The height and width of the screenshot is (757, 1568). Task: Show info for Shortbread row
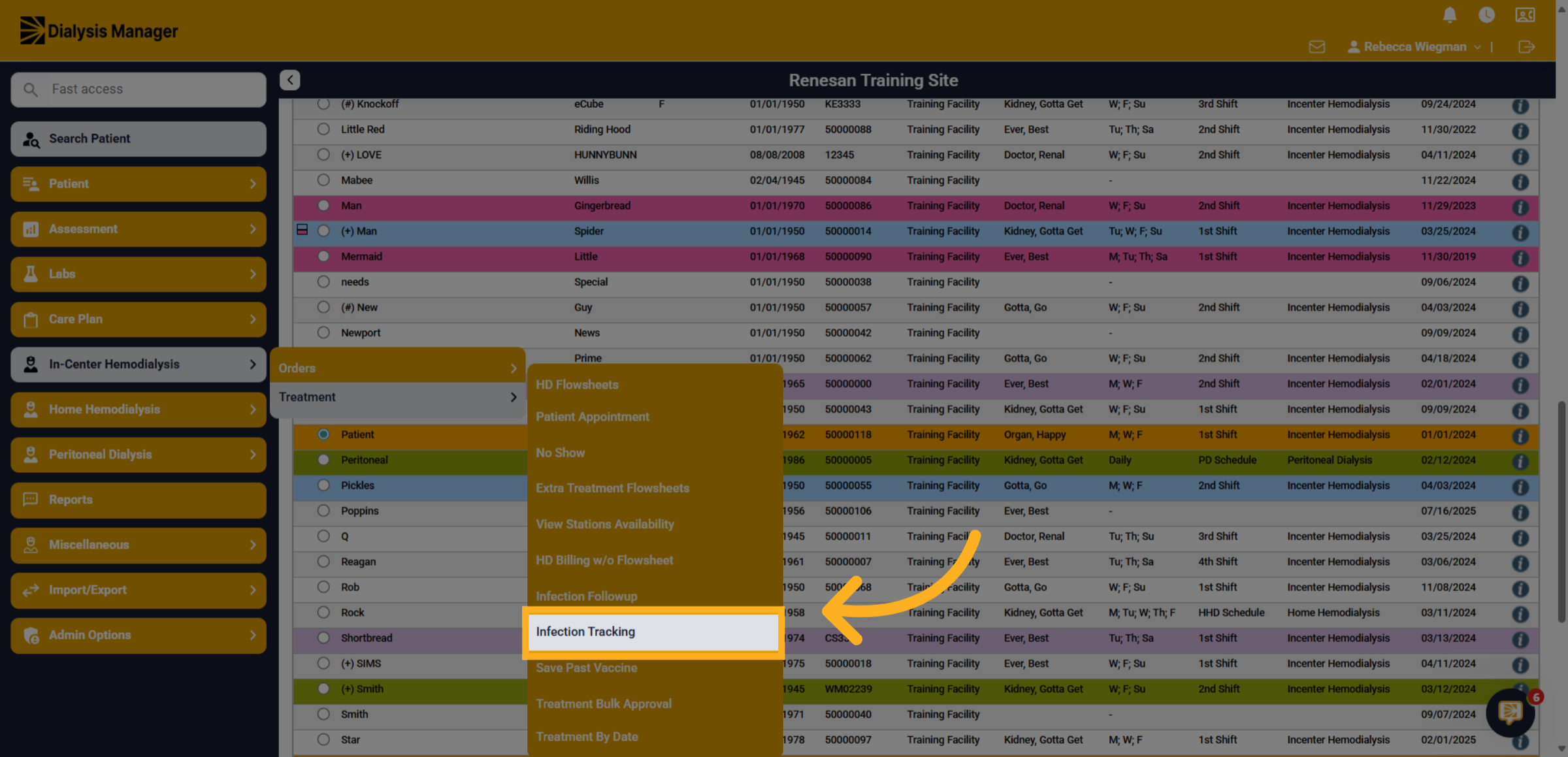[x=1520, y=639]
